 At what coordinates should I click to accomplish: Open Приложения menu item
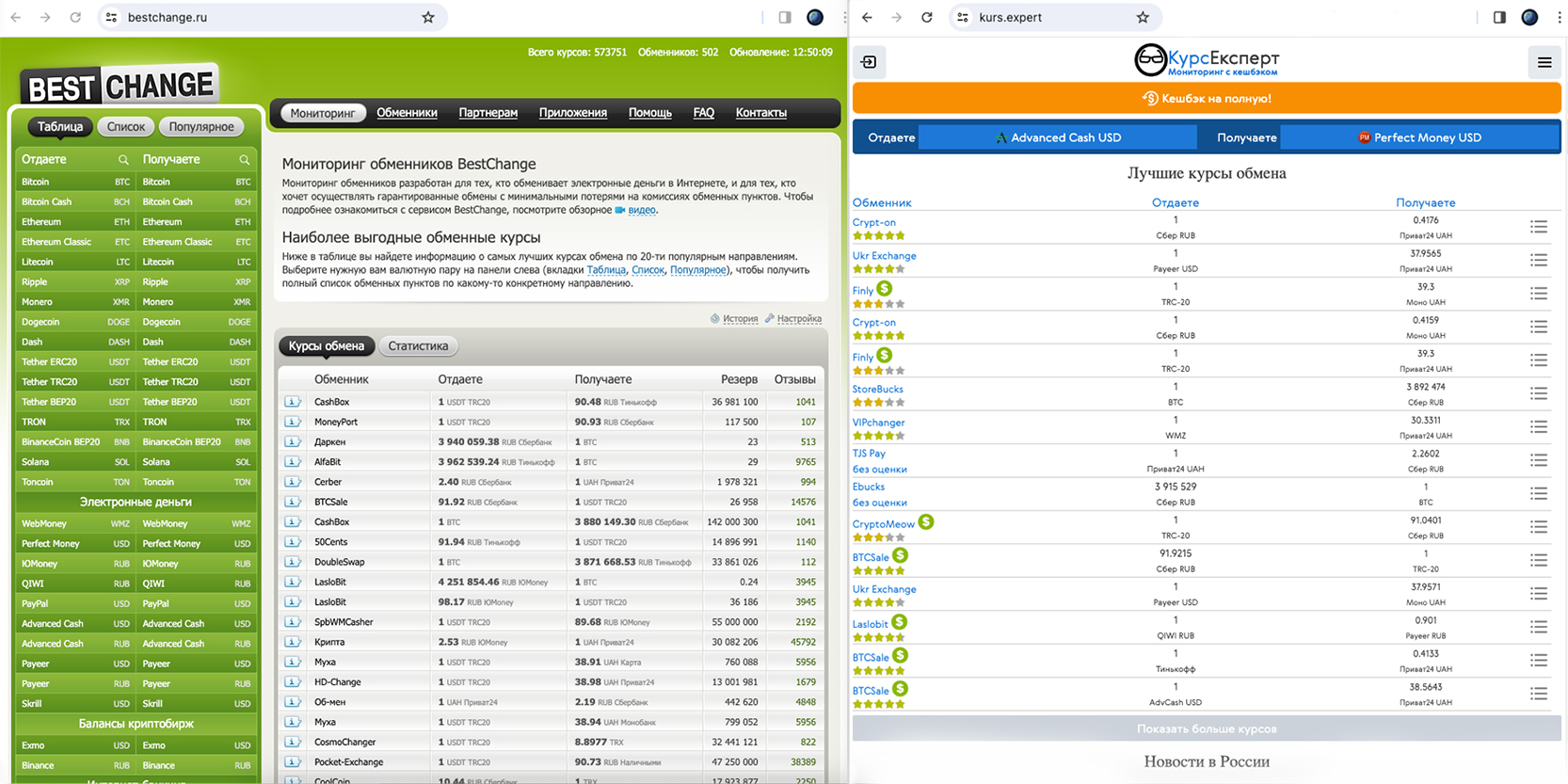pyautogui.click(x=572, y=113)
